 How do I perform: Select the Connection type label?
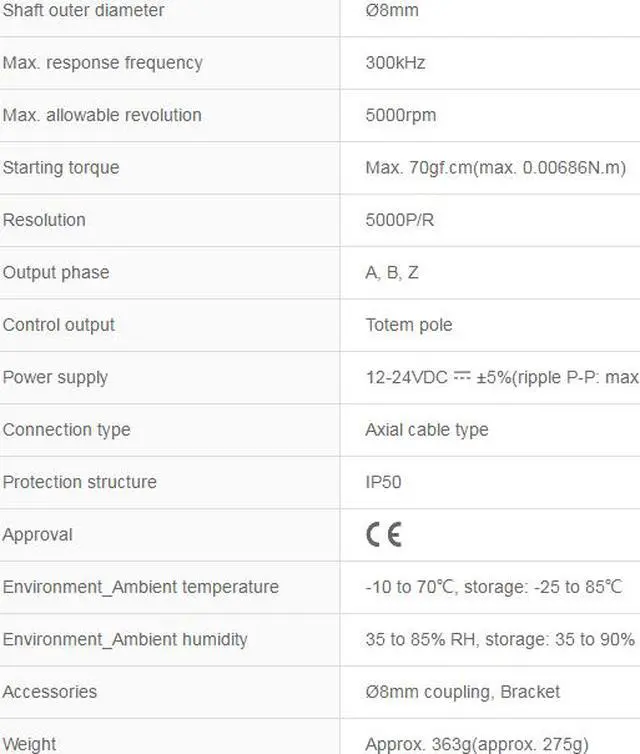point(66,430)
